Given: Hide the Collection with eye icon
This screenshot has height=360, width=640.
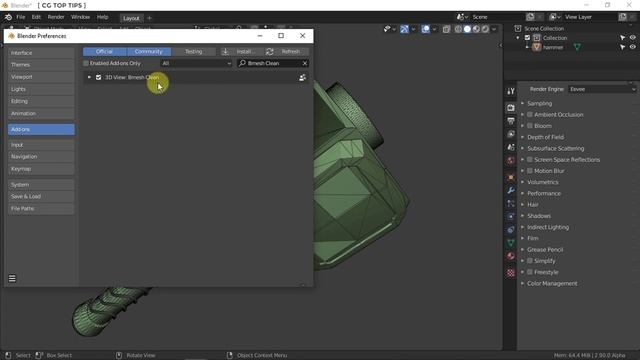Looking at the screenshot, I should [633, 38].
